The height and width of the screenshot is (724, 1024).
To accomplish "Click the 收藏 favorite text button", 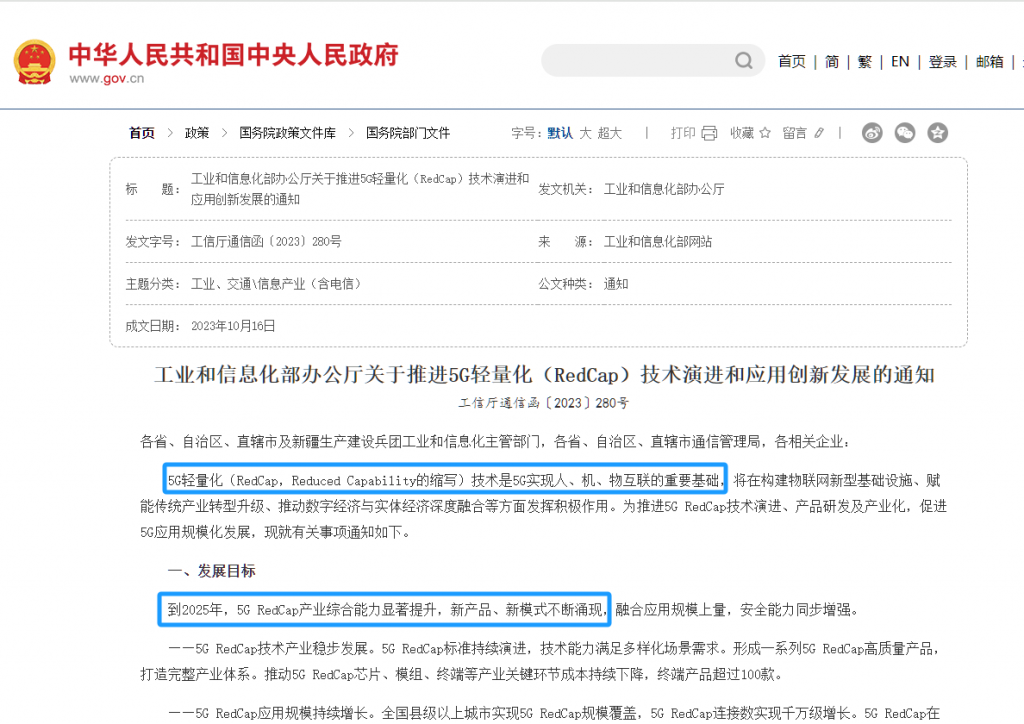I will pyautogui.click(x=742, y=133).
